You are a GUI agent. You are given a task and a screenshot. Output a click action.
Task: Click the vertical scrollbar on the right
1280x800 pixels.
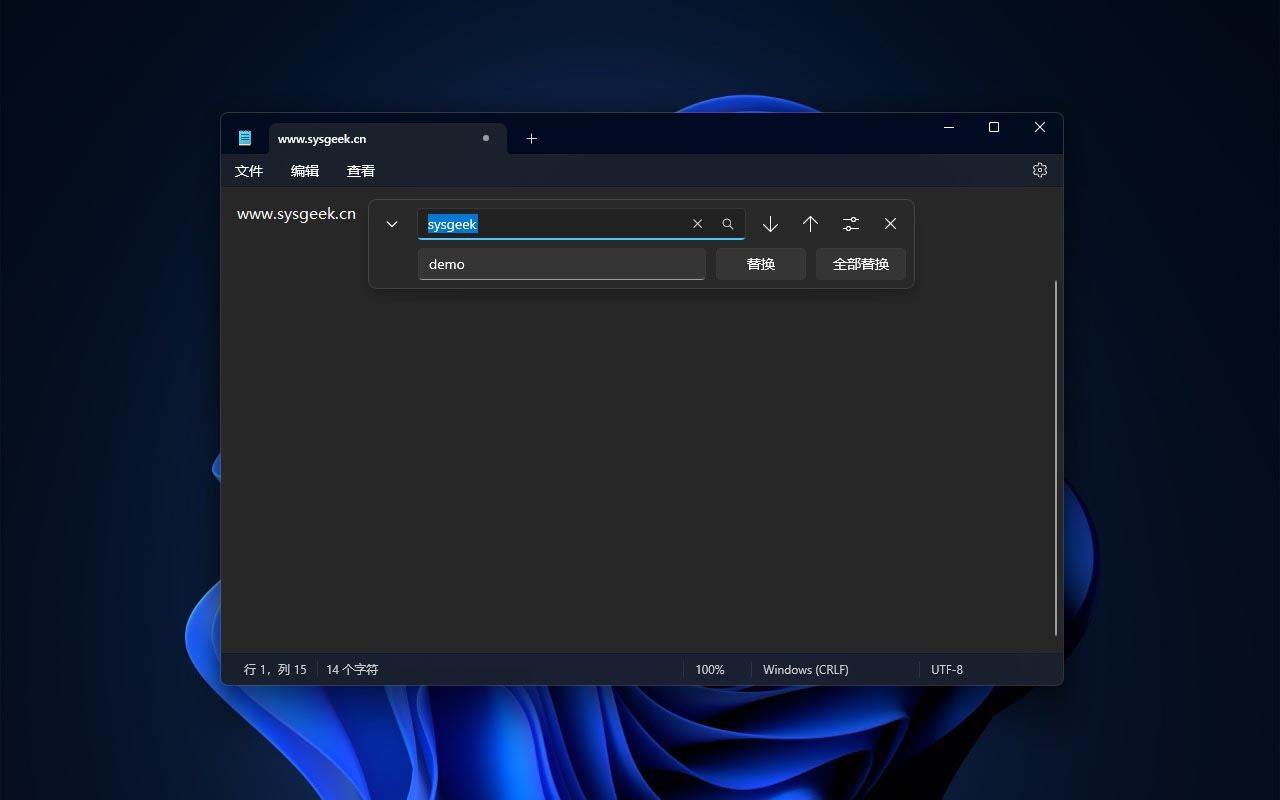(x=1055, y=460)
